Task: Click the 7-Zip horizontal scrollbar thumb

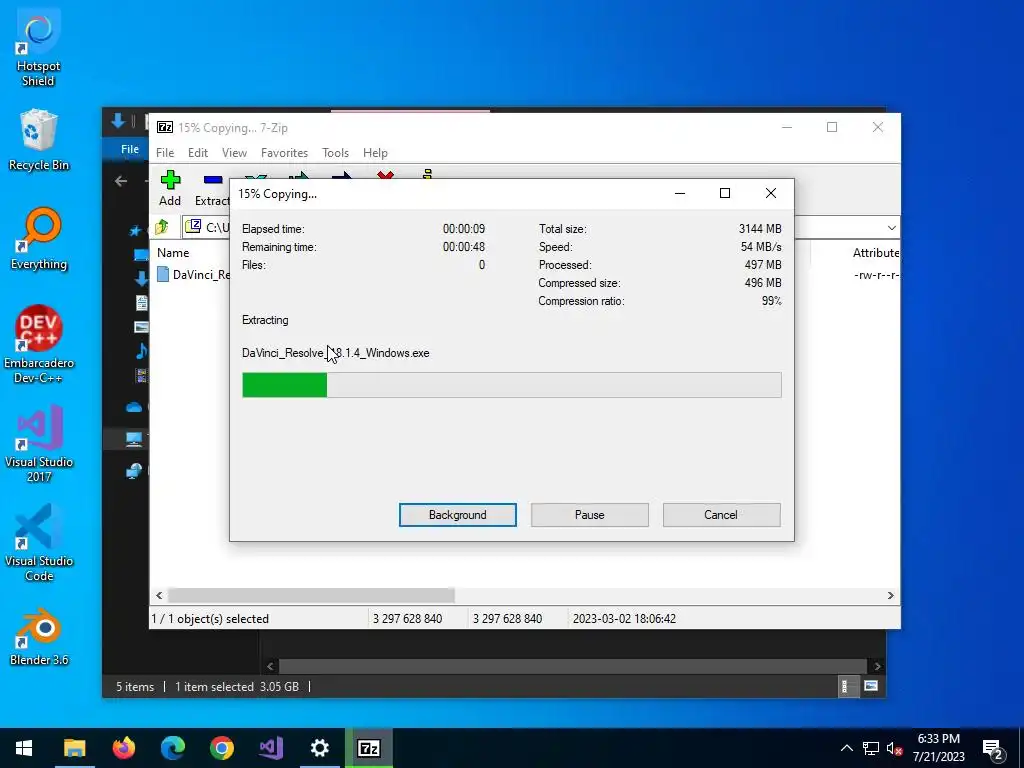Action: [311, 595]
